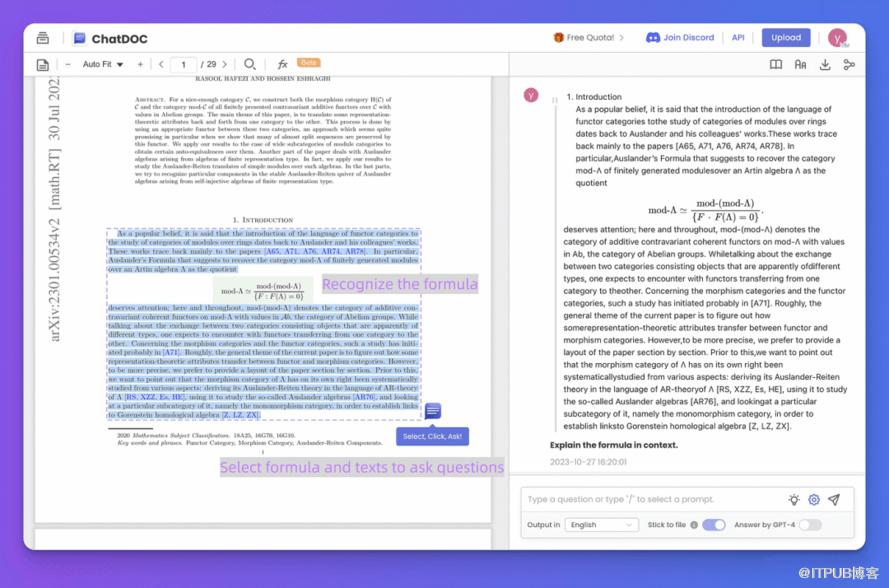Click the Select, Click, Ask! button
The image size is (889, 588).
pyautogui.click(x=432, y=436)
